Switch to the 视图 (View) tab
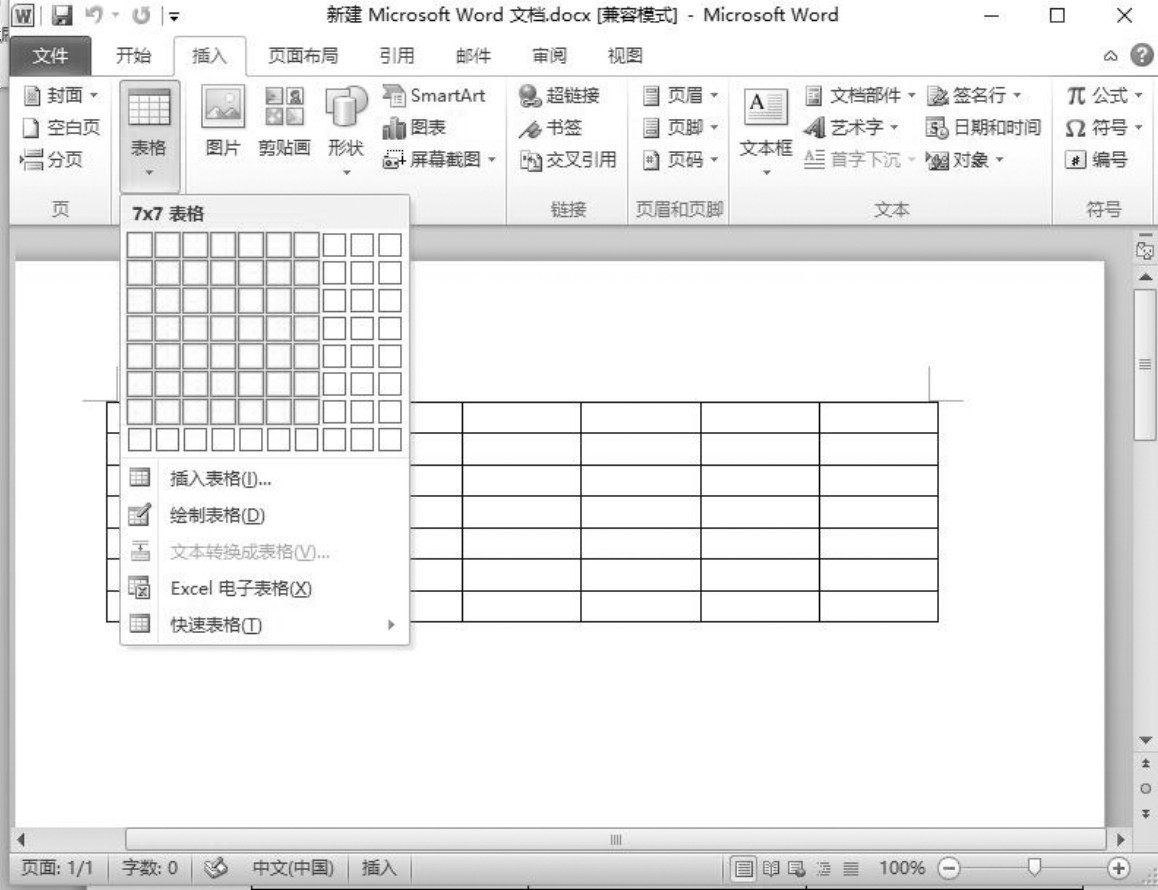The width and height of the screenshot is (1158, 890). [x=626, y=55]
